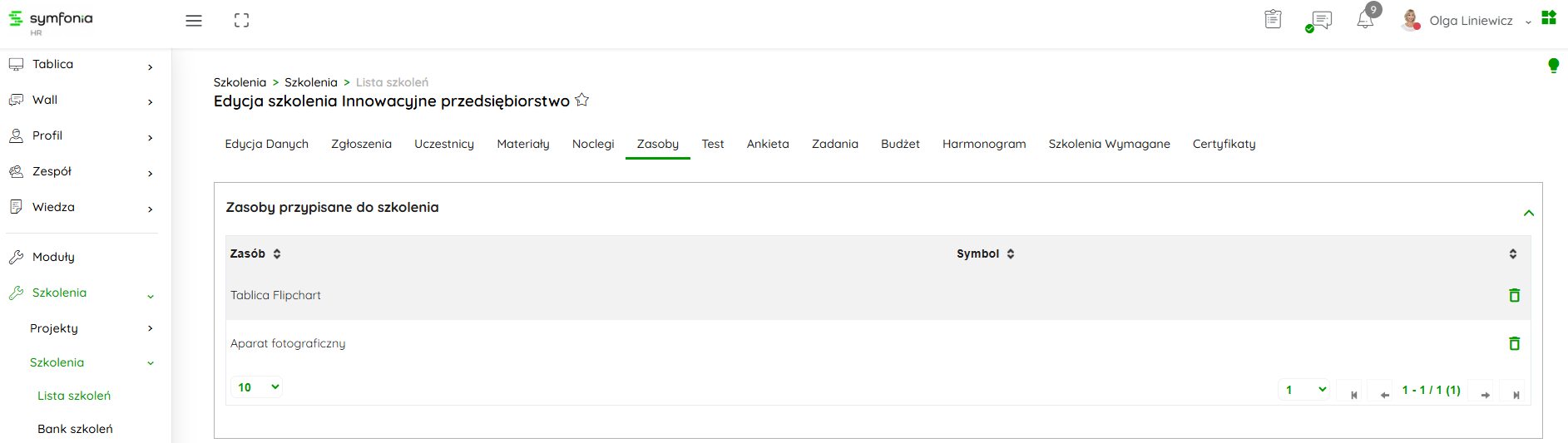Click the green apps grid icon
Viewport: 1568px width, 443px height.
[x=1548, y=17]
